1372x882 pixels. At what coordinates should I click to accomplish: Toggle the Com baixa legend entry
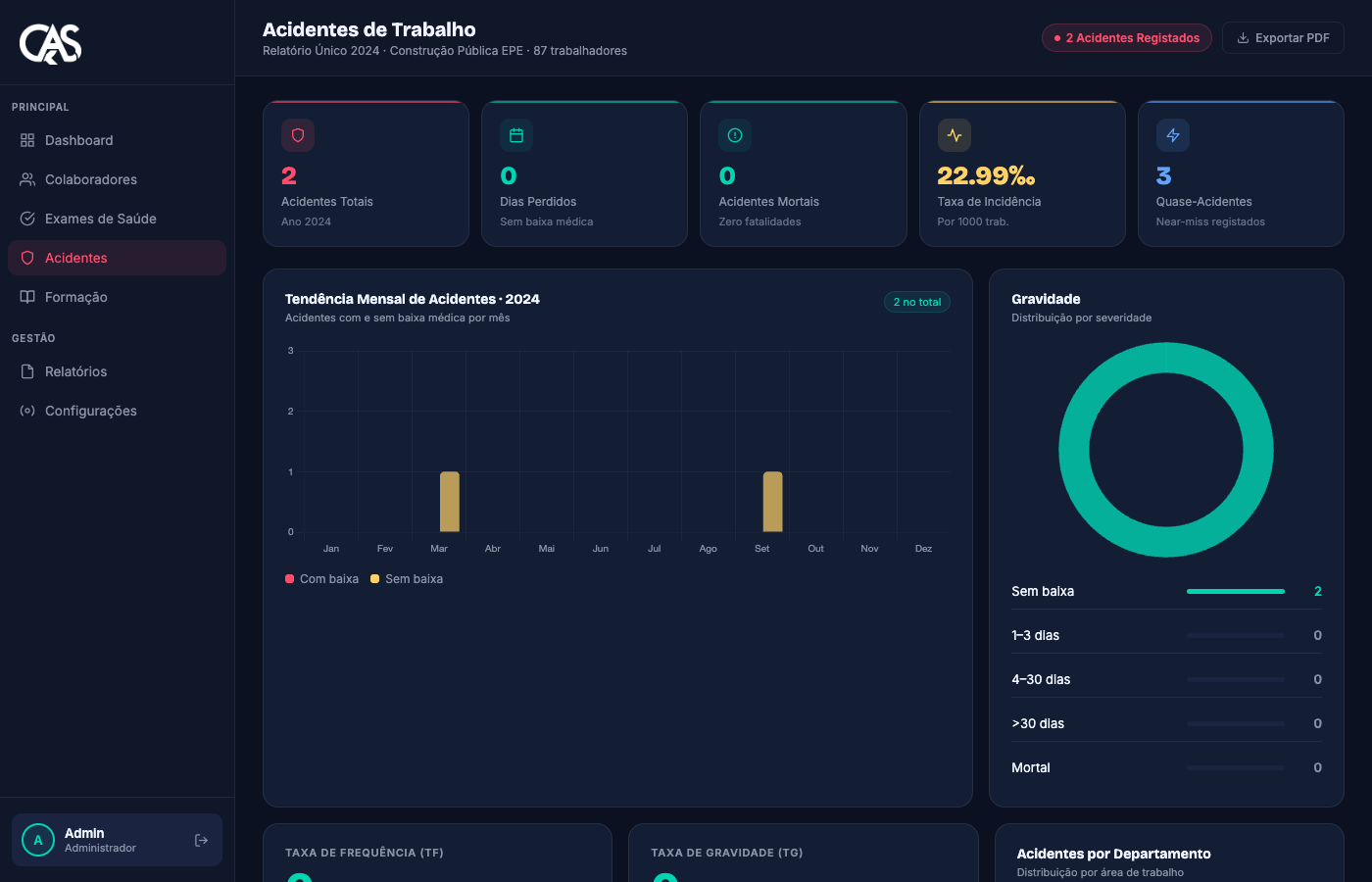pyautogui.click(x=321, y=579)
